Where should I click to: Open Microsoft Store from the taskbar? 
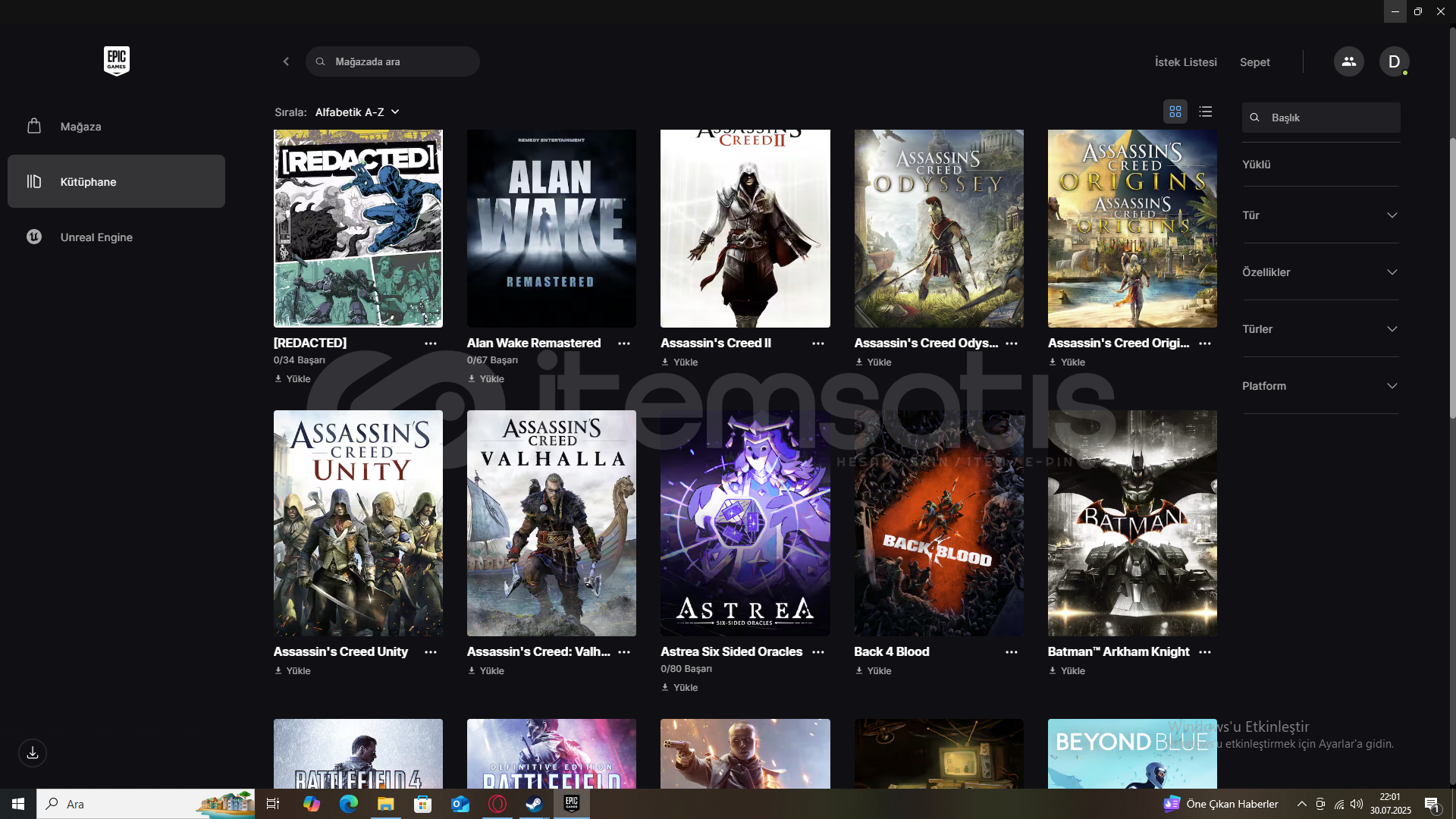[x=423, y=804]
